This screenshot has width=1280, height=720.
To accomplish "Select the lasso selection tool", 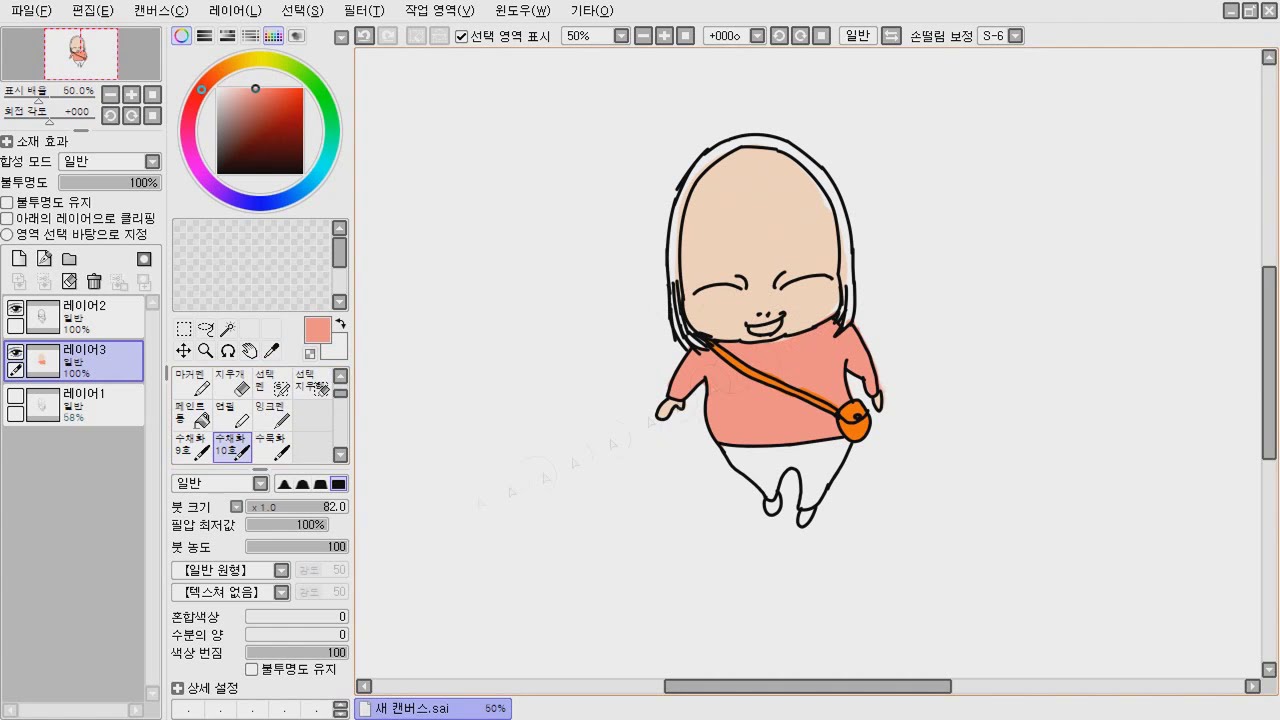I will pyautogui.click(x=206, y=329).
